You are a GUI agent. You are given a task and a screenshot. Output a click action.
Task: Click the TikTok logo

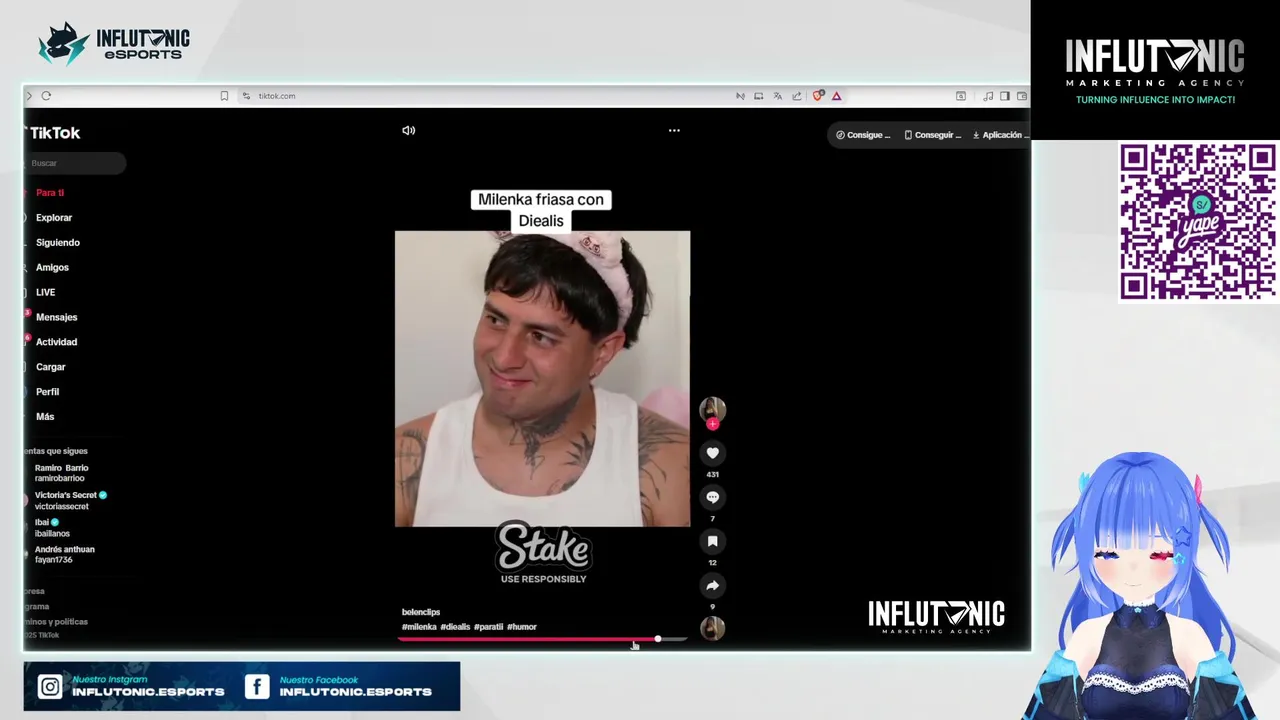pyautogui.click(x=54, y=133)
